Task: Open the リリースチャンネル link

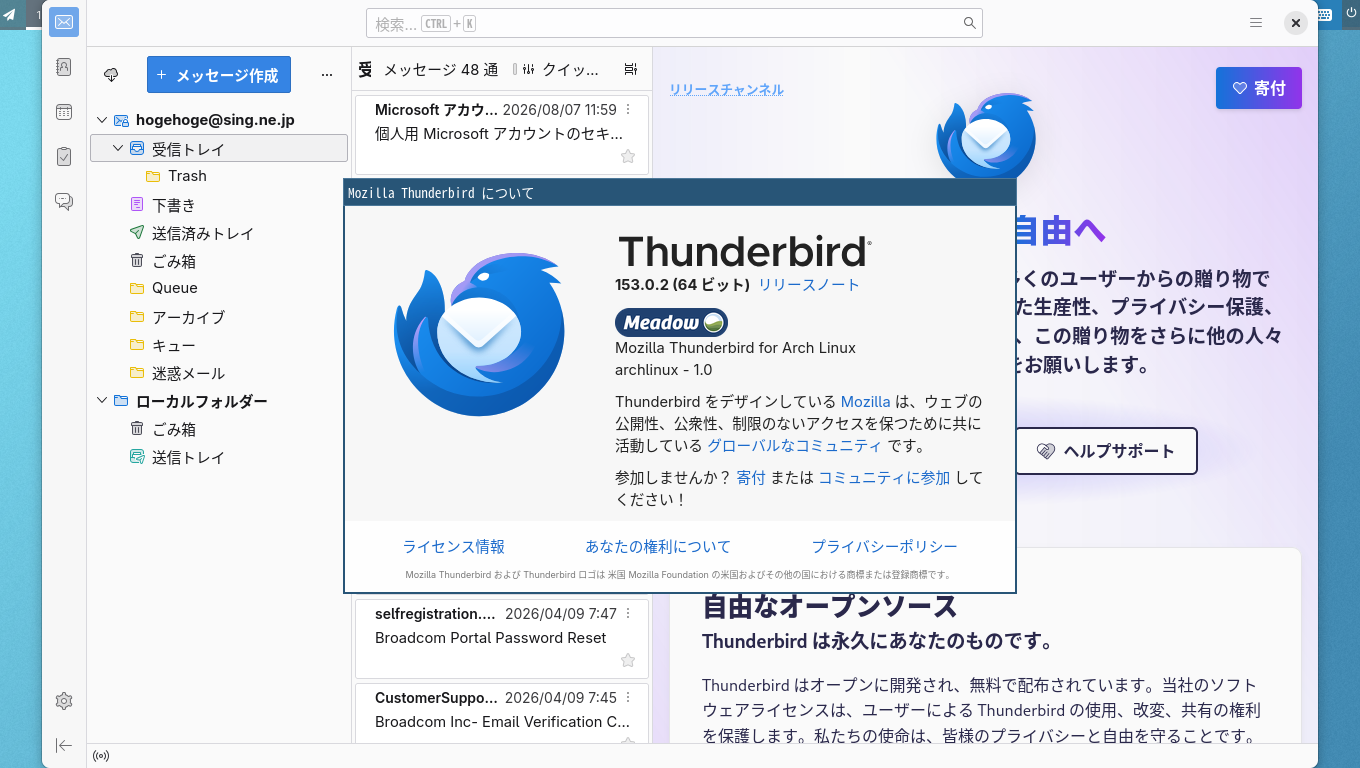Action: point(727,89)
